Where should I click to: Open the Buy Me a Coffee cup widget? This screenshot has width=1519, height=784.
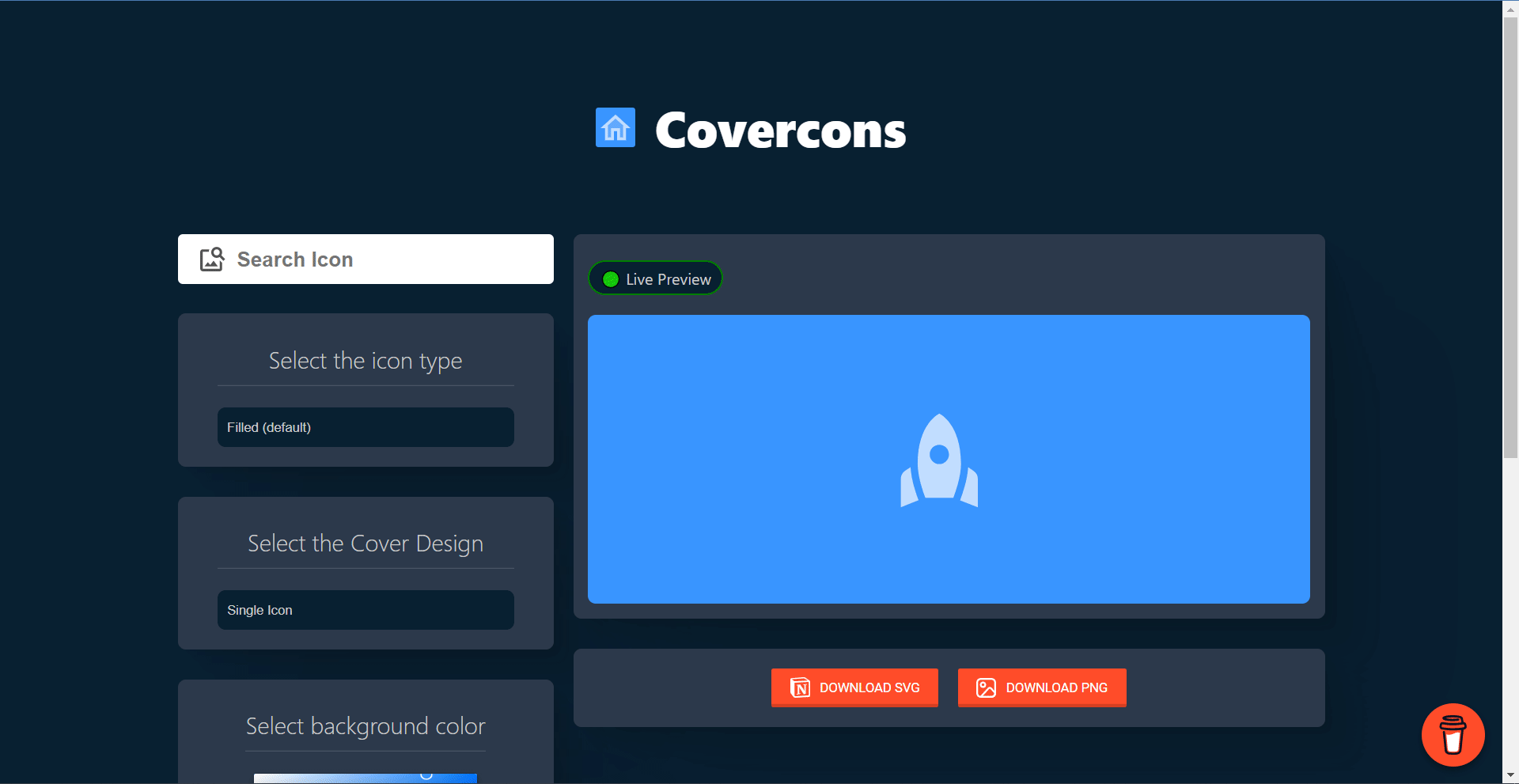click(1453, 735)
